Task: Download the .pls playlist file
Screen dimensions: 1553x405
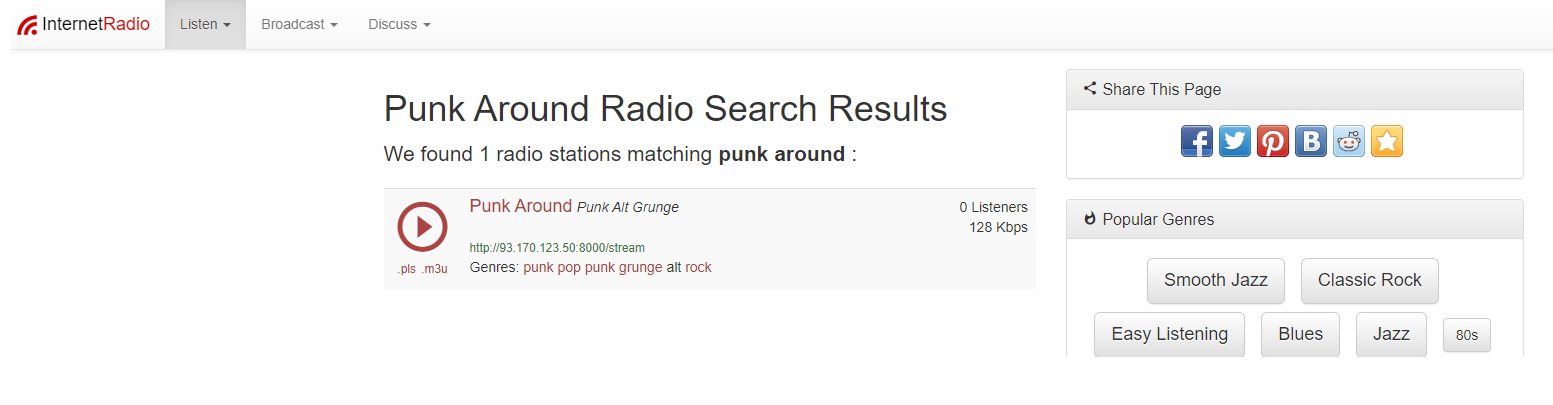Action: [x=406, y=269]
